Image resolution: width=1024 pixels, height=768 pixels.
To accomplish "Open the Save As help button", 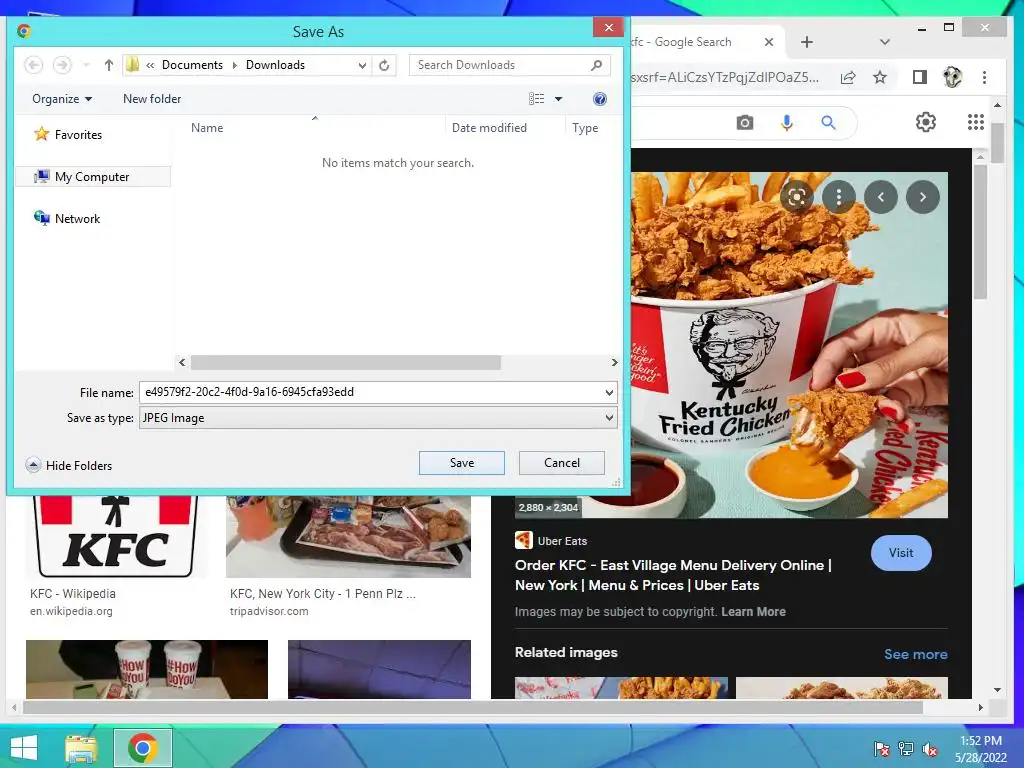I will [x=600, y=99].
